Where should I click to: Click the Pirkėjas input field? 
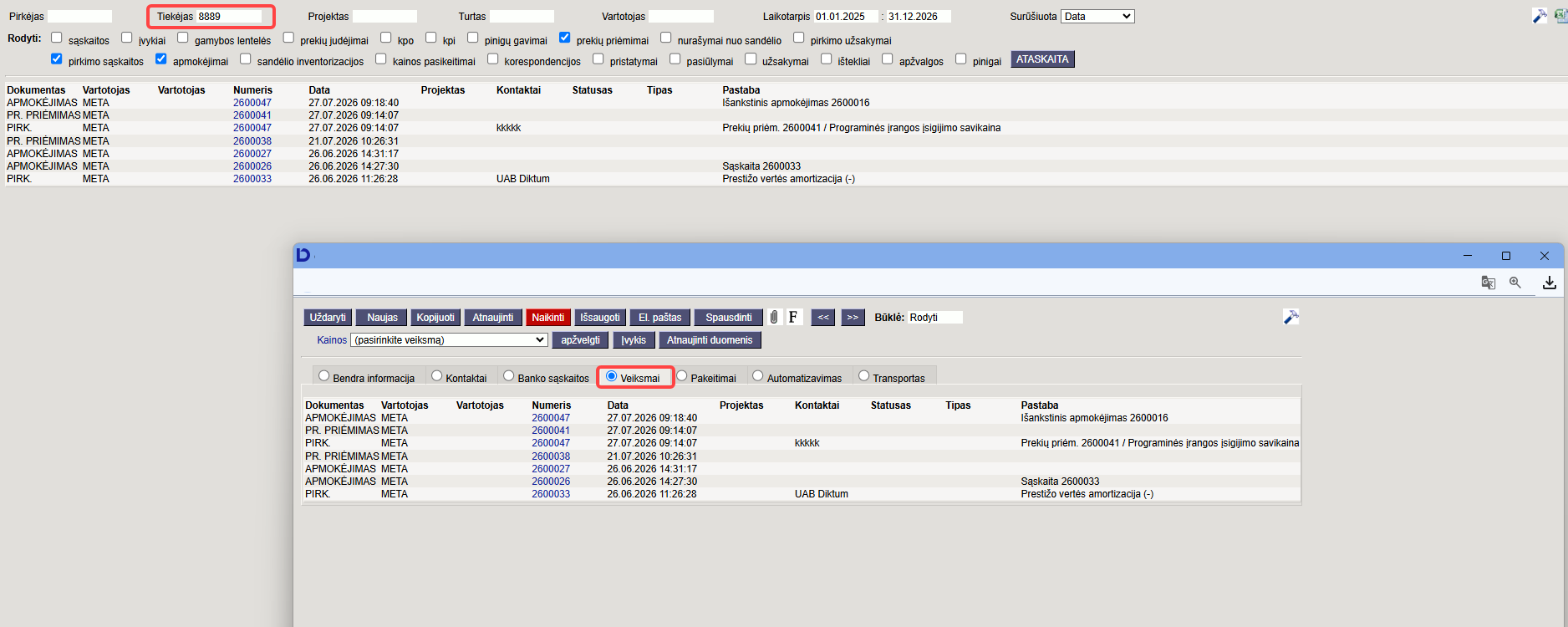[x=79, y=17]
